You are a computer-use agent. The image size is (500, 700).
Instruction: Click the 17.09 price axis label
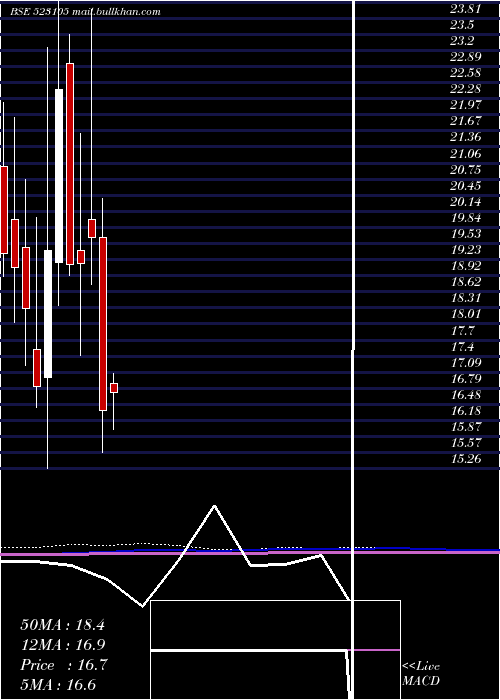[466, 363]
